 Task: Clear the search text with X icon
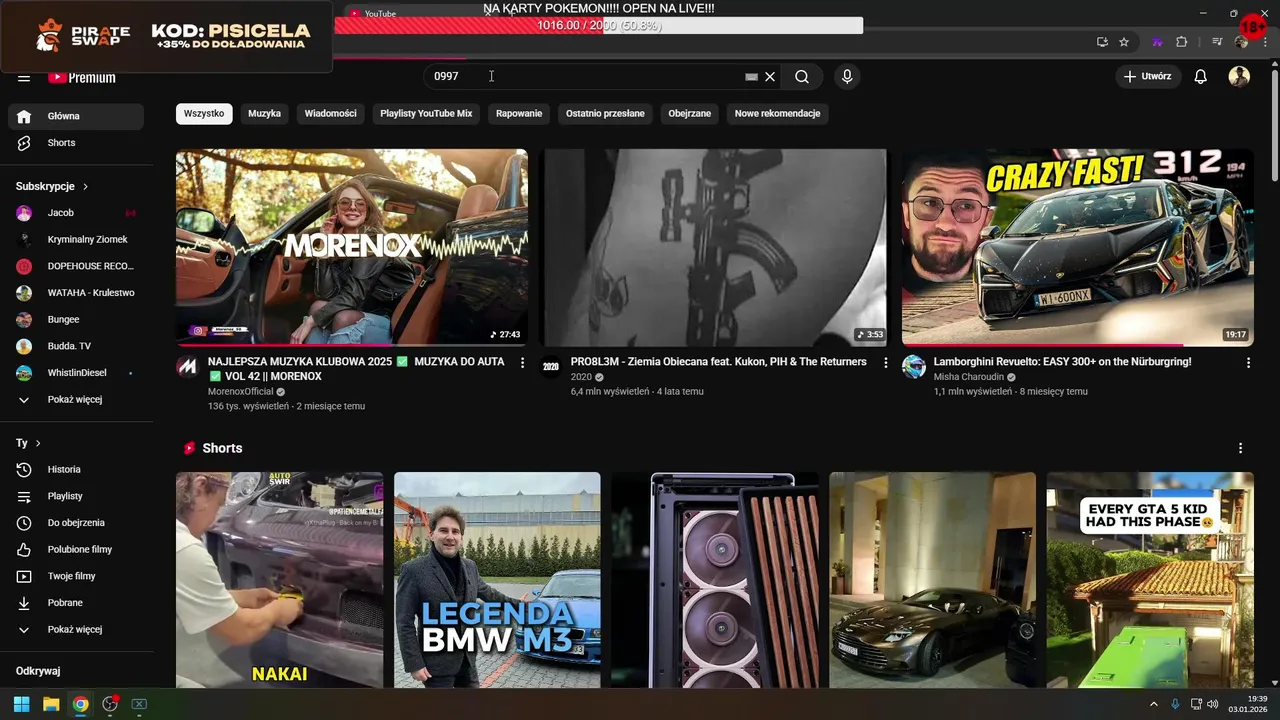pos(770,77)
